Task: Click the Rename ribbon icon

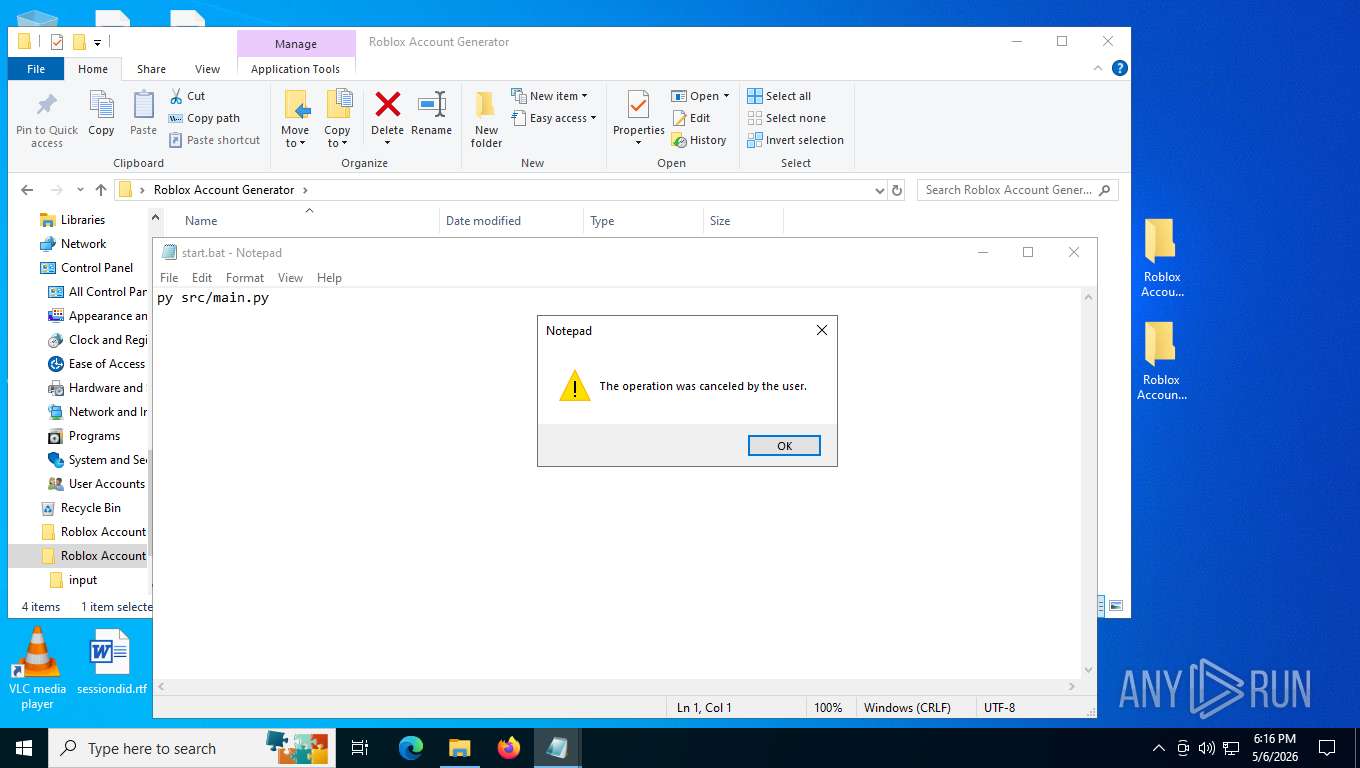Action: point(431,114)
